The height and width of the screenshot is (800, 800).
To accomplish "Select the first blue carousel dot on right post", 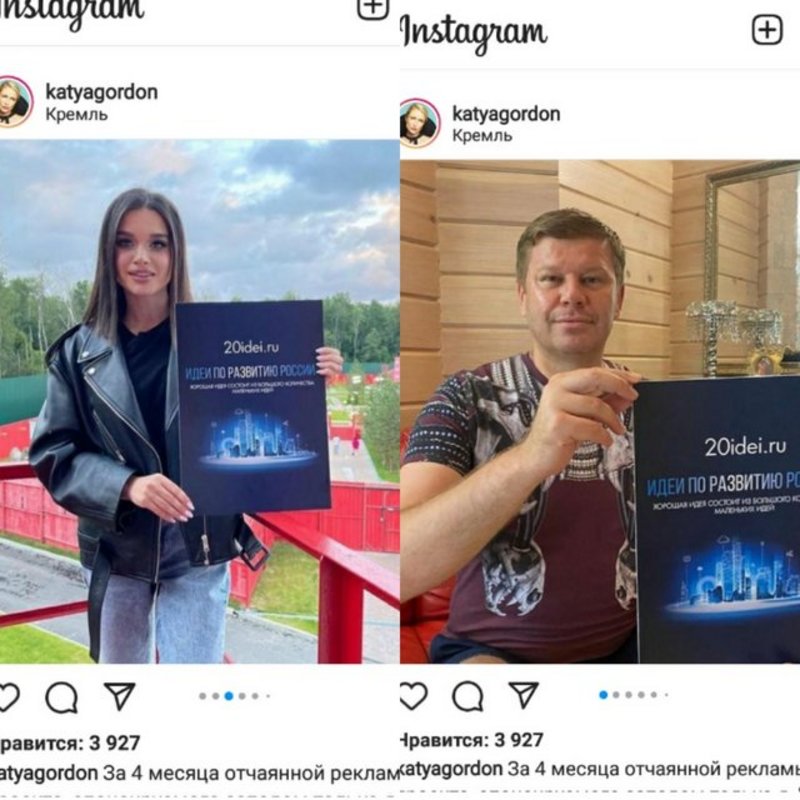I will (x=604, y=694).
